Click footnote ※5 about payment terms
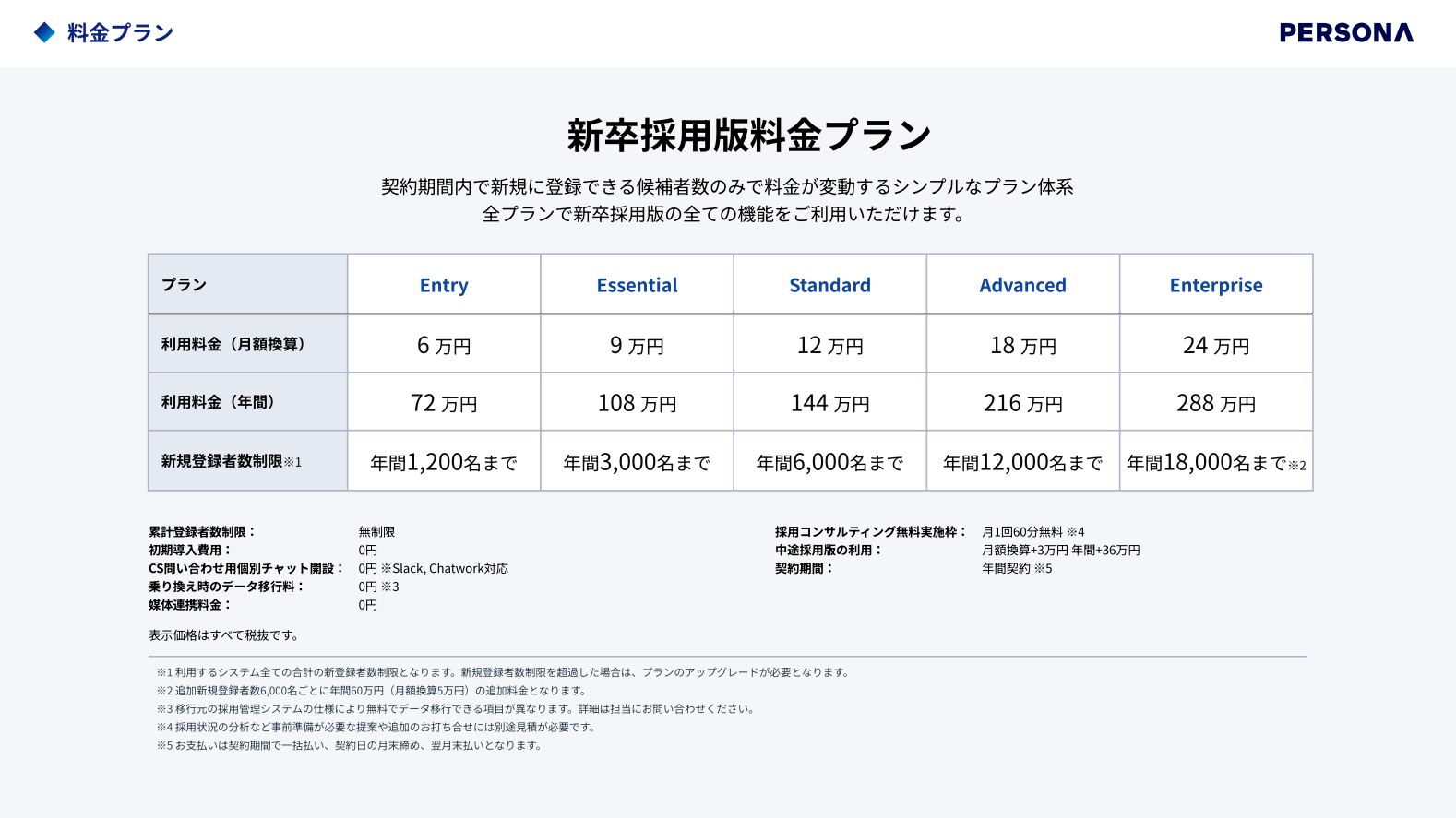Image resolution: width=1456 pixels, height=818 pixels. point(351,745)
